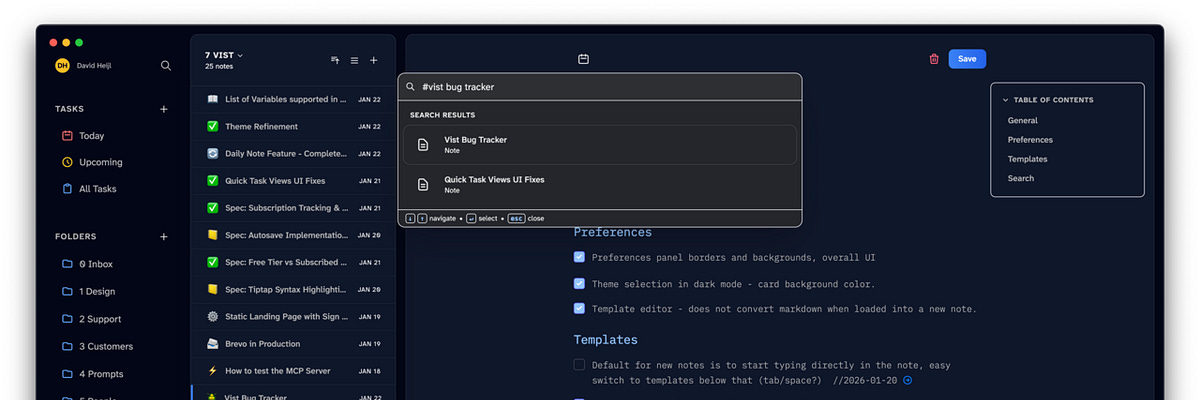Screen dimensions: 1200x400
Task: Open the Quick Task Views UI Fixes list note
Action: click(x=293, y=181)
